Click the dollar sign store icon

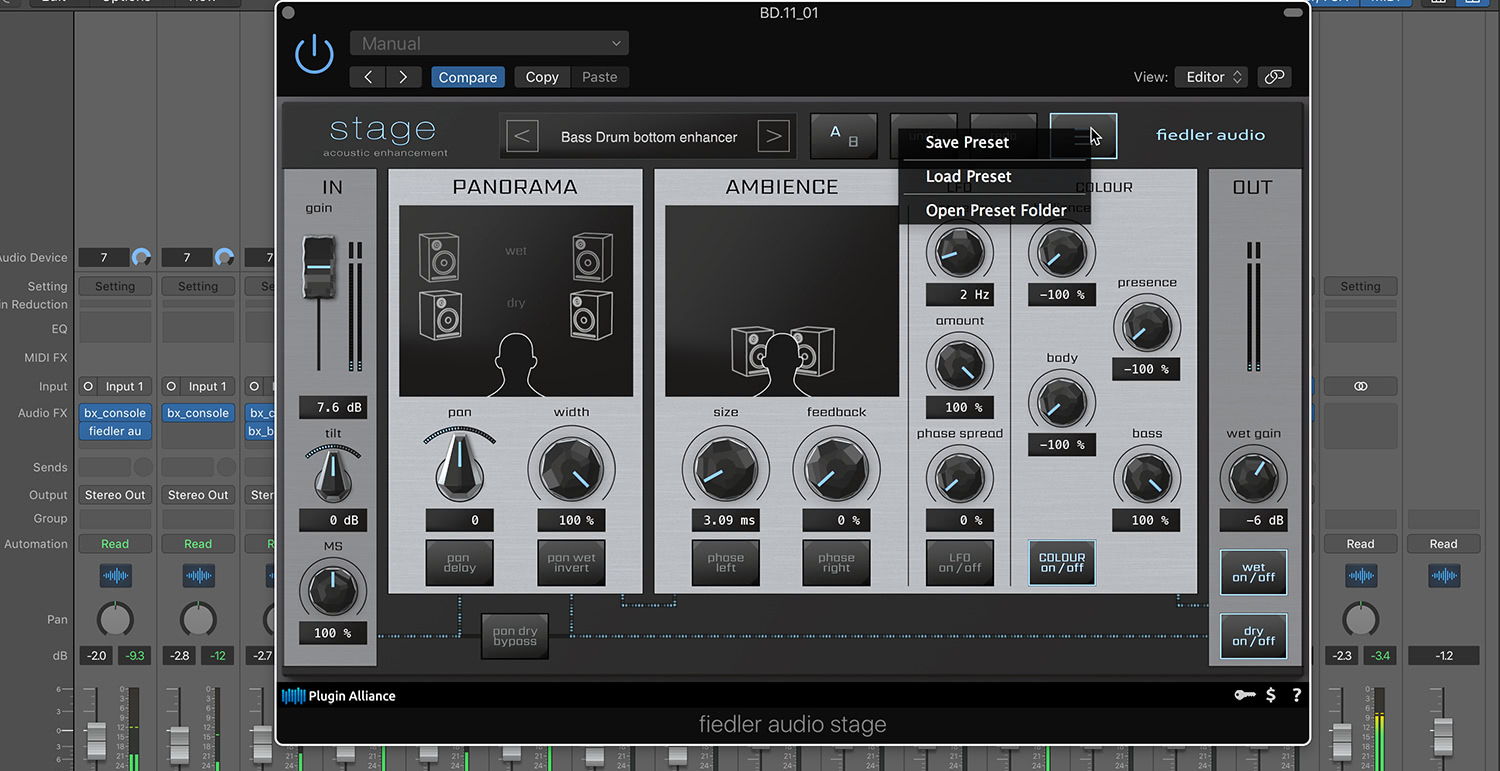tap(1271, 695)
